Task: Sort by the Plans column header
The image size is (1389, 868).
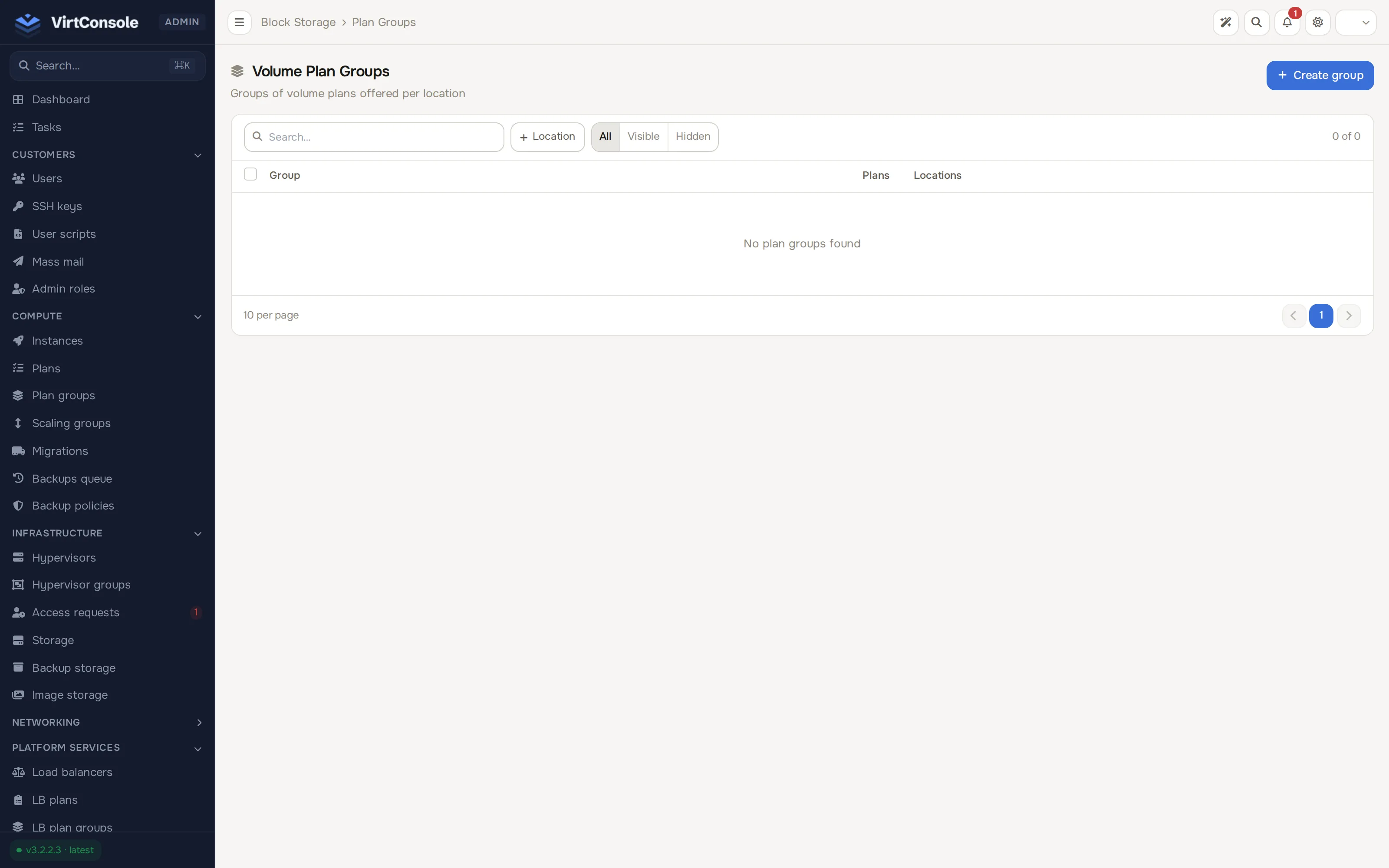Action: coord(876,175)
